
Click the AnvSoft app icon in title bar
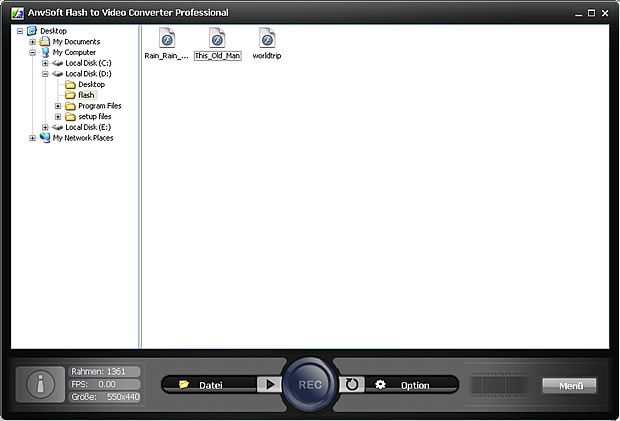coord(17,13)
